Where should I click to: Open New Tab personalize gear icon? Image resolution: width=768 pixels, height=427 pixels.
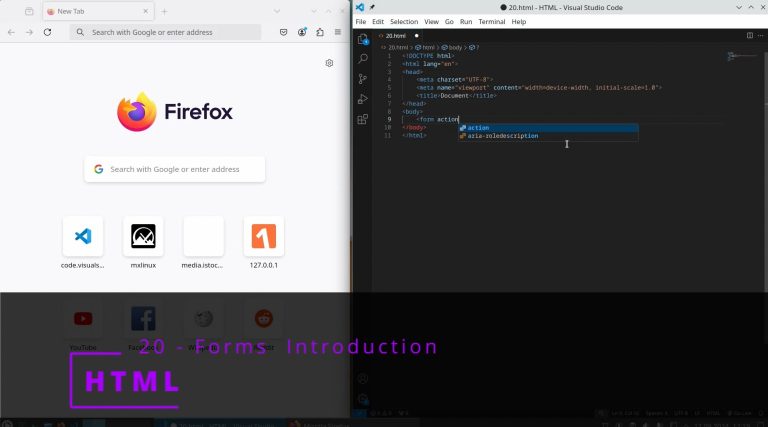[x=329, y=63]
